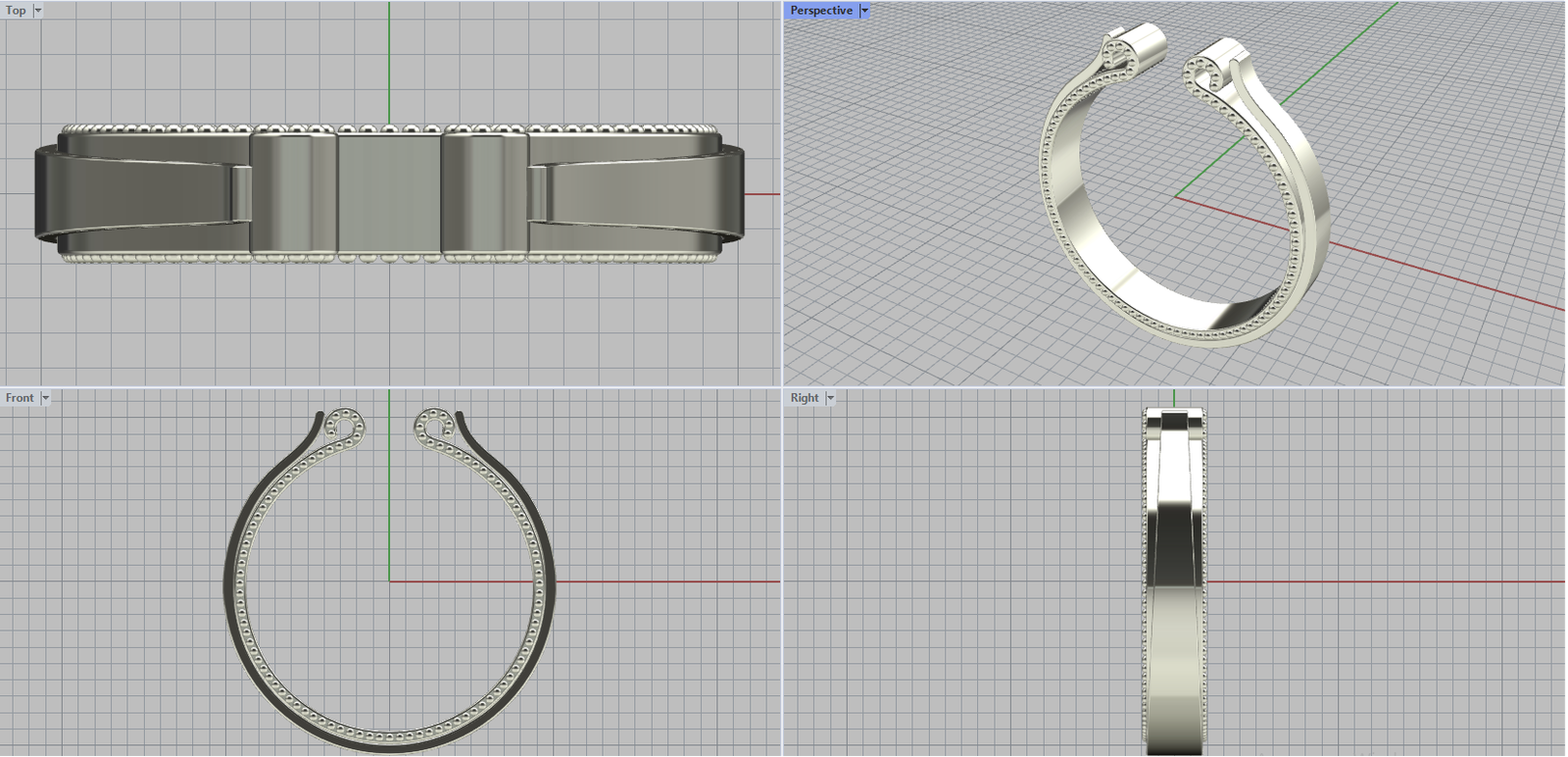Screen dimensions: 1568x757
Task: Expand the Perspective viewport menu arrow
Action: [864, 11]
